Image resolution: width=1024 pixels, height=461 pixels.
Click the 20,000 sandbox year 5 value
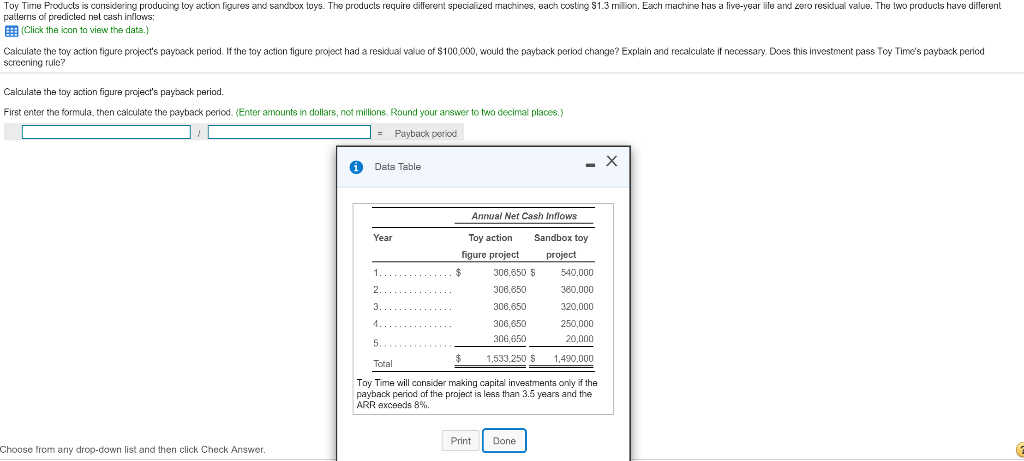coord(580,339)
